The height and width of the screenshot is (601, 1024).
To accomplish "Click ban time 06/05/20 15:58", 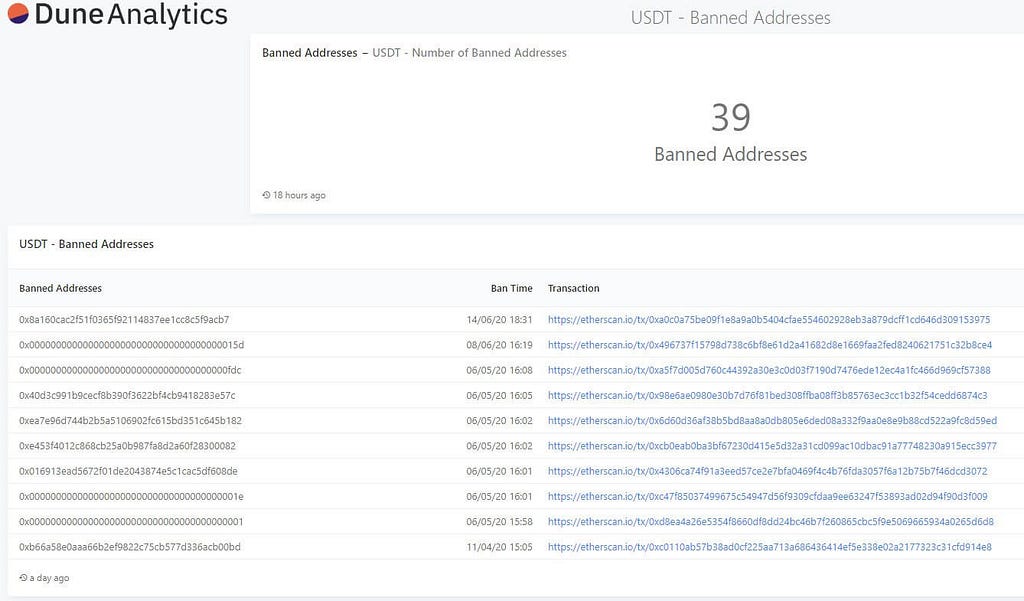I will (499, 521).
